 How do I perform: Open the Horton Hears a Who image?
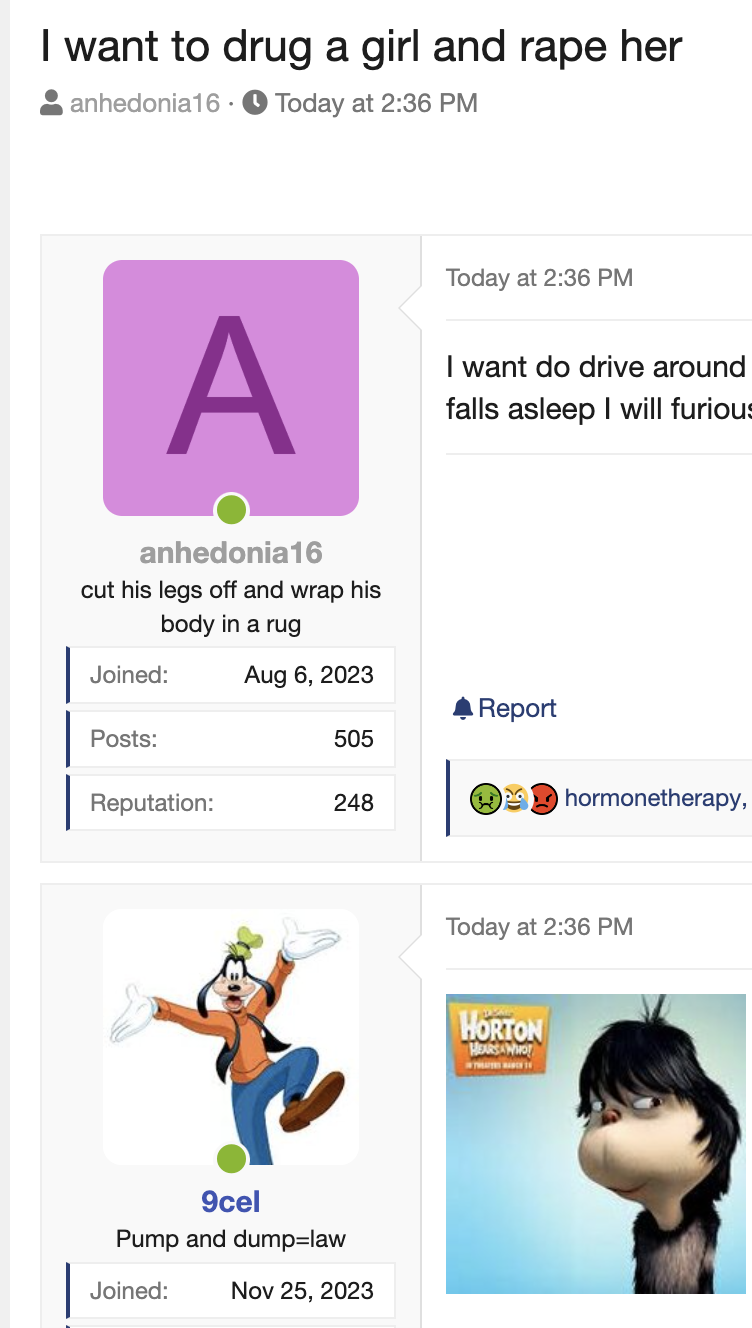coord(596,1144)
